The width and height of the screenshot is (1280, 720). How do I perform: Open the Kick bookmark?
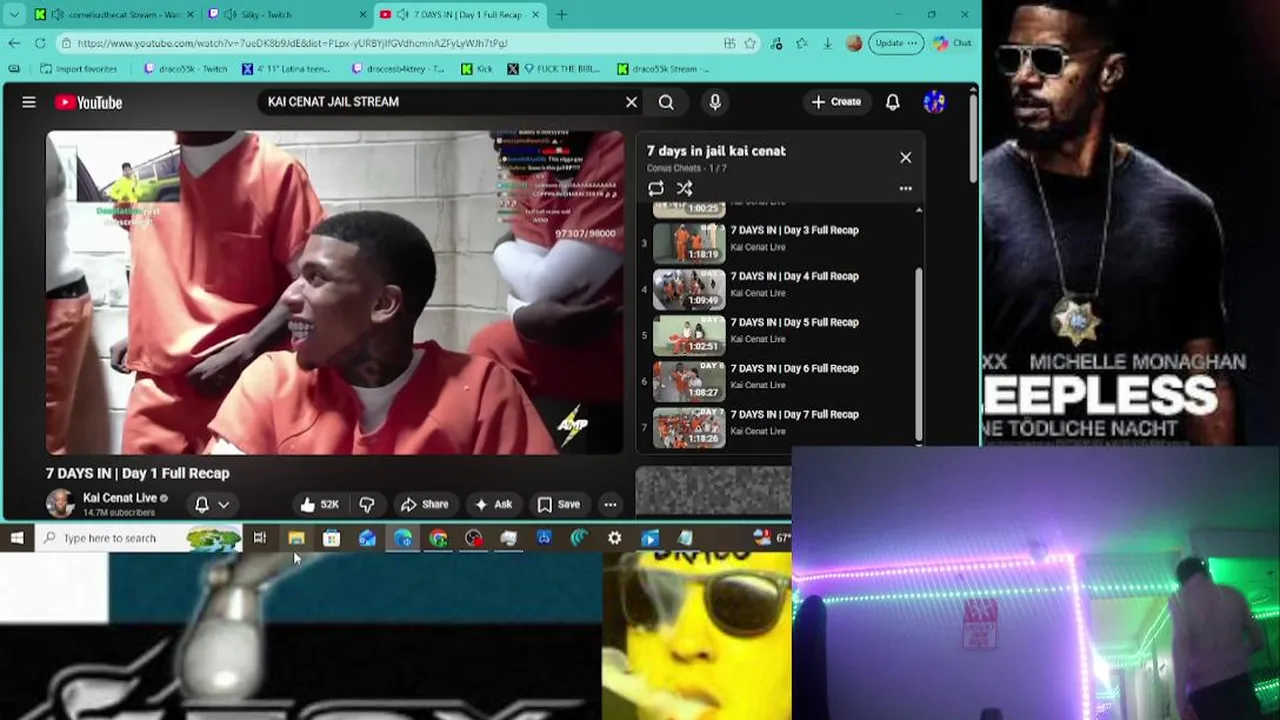[x=477, y=69]
